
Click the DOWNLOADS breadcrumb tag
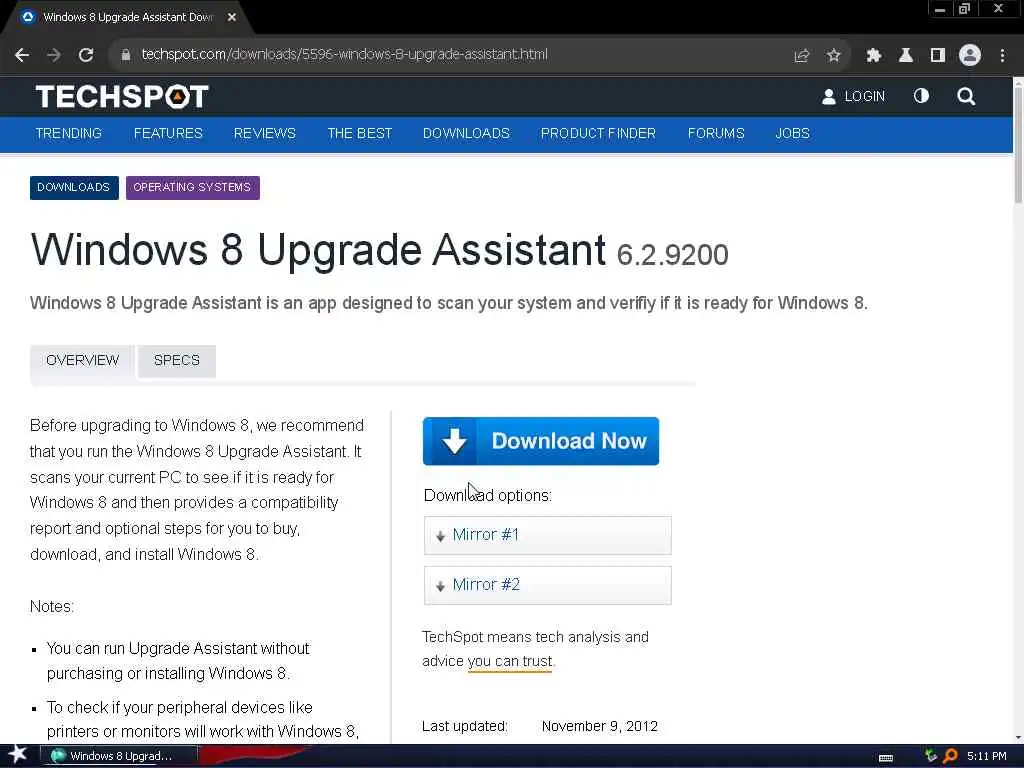pos(74,187)
